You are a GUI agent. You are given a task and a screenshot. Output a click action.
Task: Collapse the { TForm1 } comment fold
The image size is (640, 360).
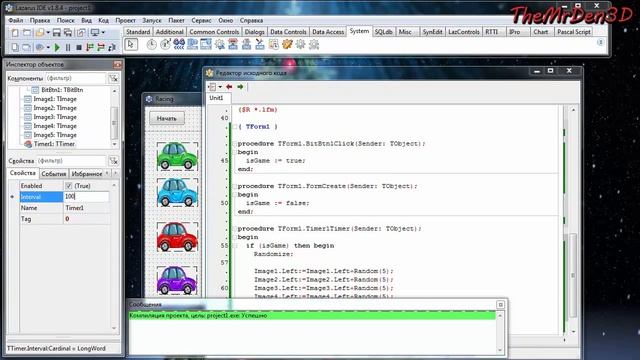point(235,127)
